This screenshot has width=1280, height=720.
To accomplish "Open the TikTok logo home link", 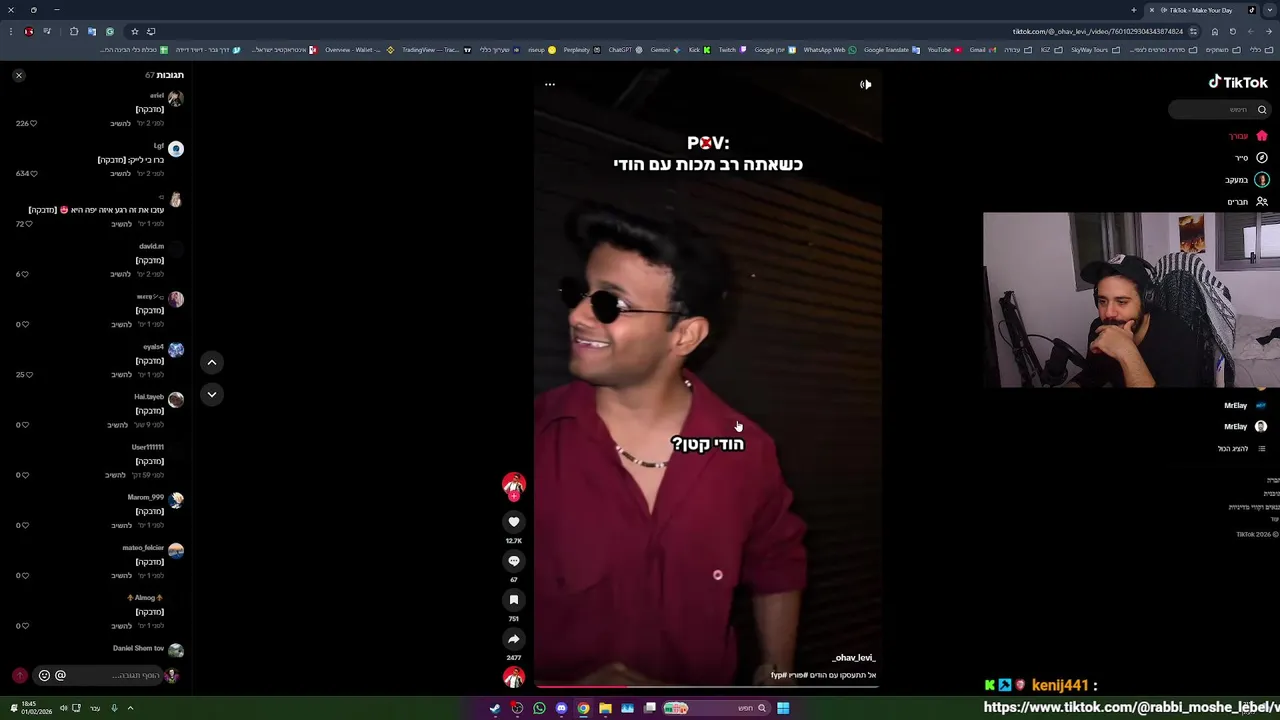I will (1238, 83).
